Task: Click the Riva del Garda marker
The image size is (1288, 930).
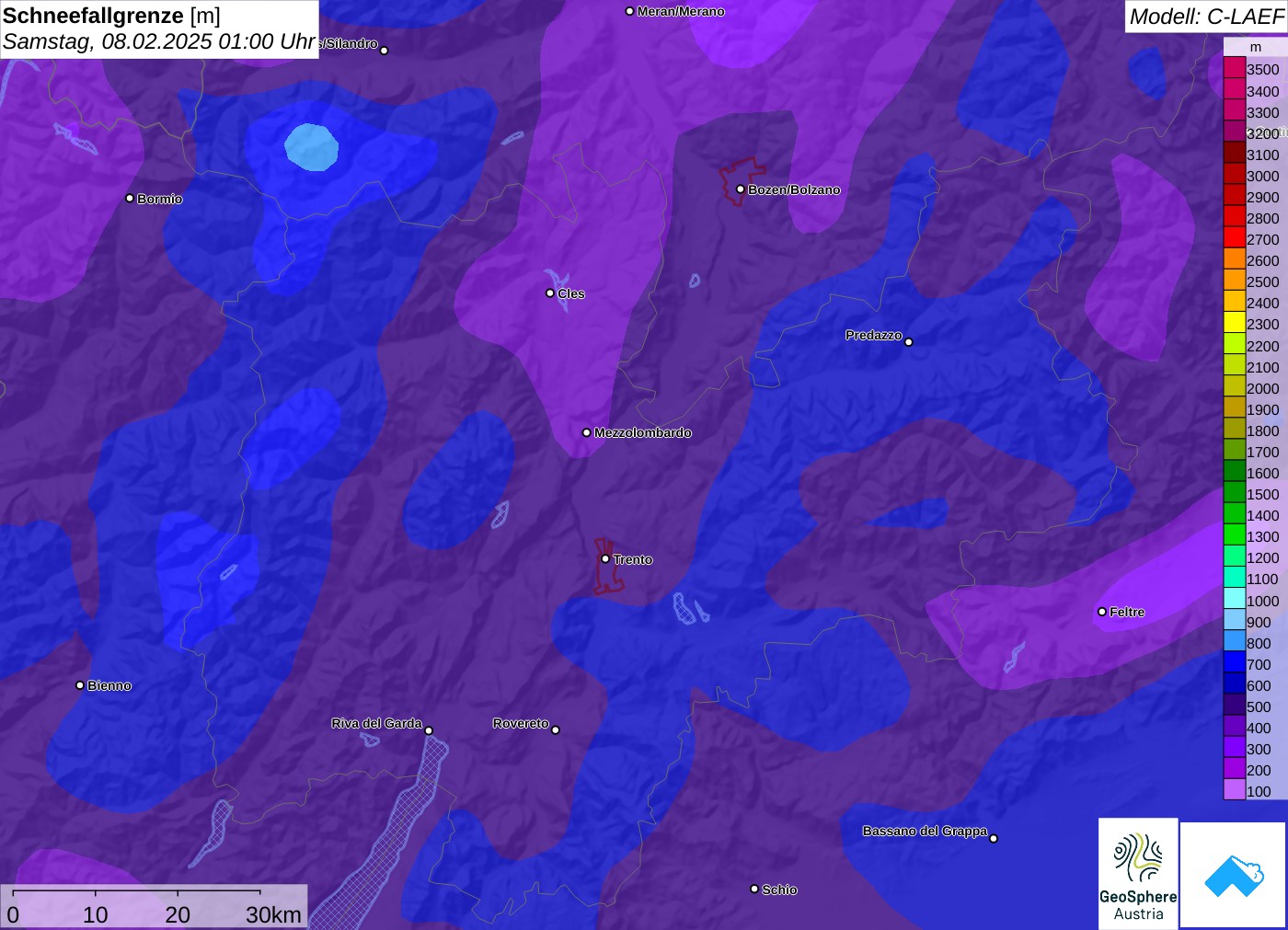Action: tap(429, 730)
